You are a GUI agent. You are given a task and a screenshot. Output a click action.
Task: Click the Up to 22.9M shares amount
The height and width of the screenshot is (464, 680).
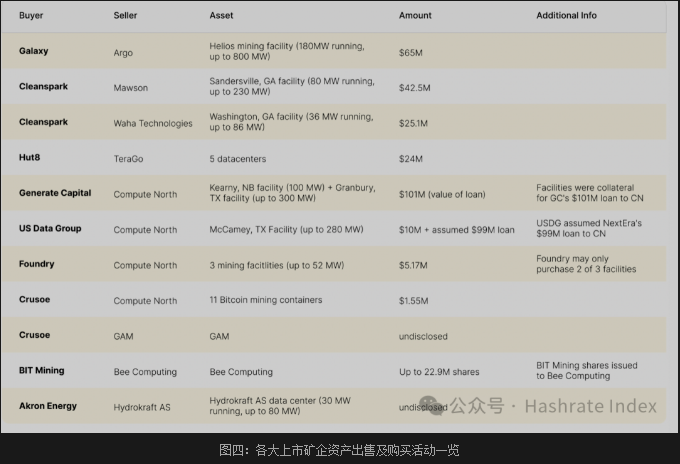coord(439,372)
